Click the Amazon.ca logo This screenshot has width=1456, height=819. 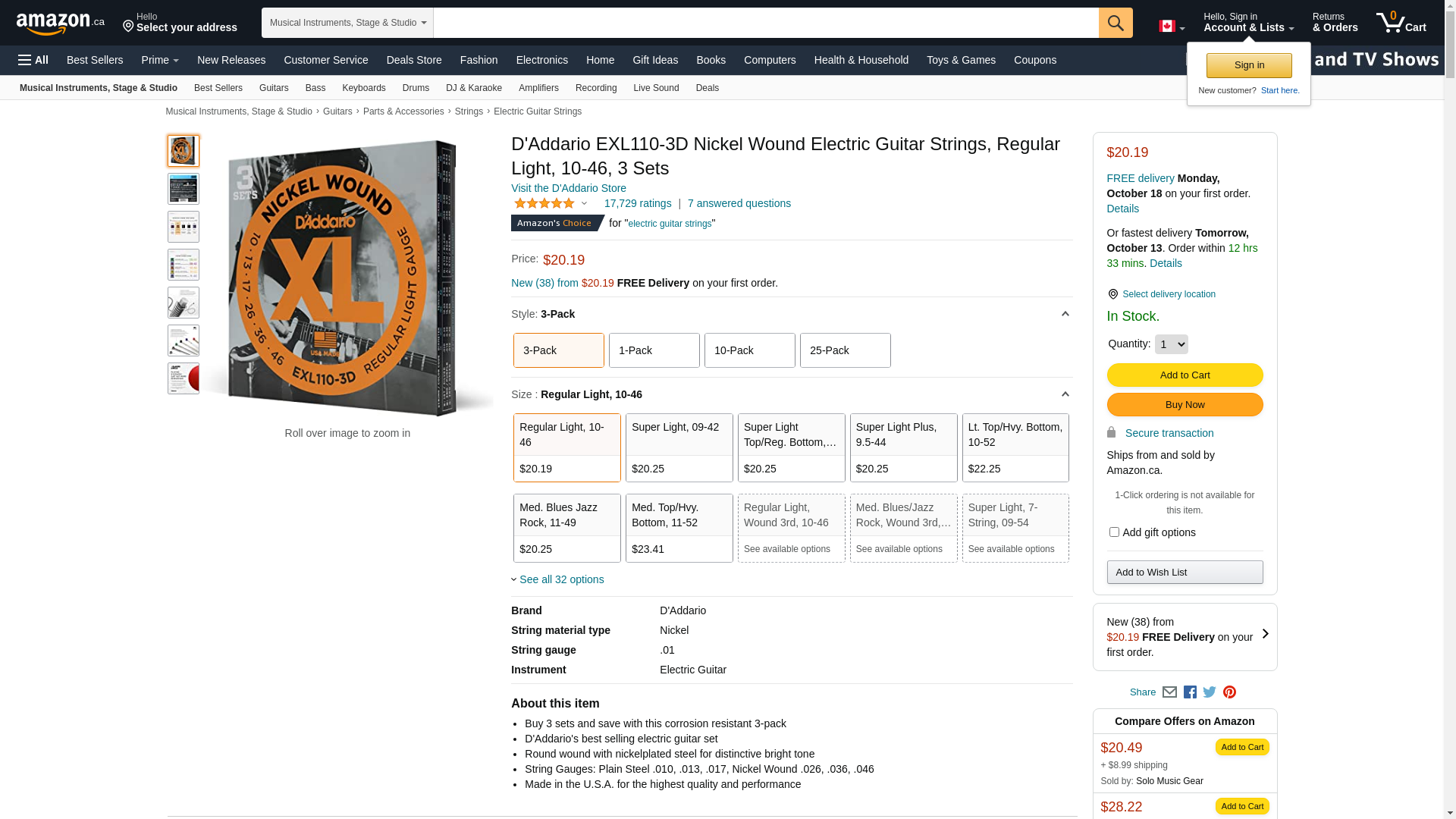(x=60, y=24)
